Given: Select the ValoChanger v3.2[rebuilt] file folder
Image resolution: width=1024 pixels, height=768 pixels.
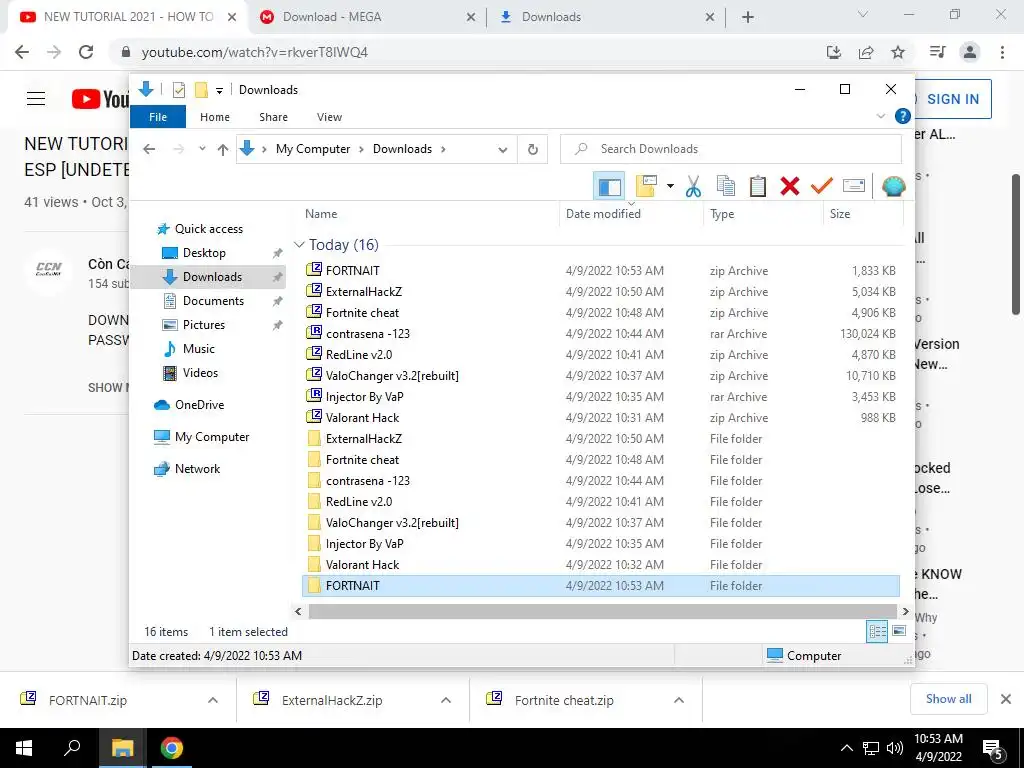Looking at the screenshot, I should (601, 522).
